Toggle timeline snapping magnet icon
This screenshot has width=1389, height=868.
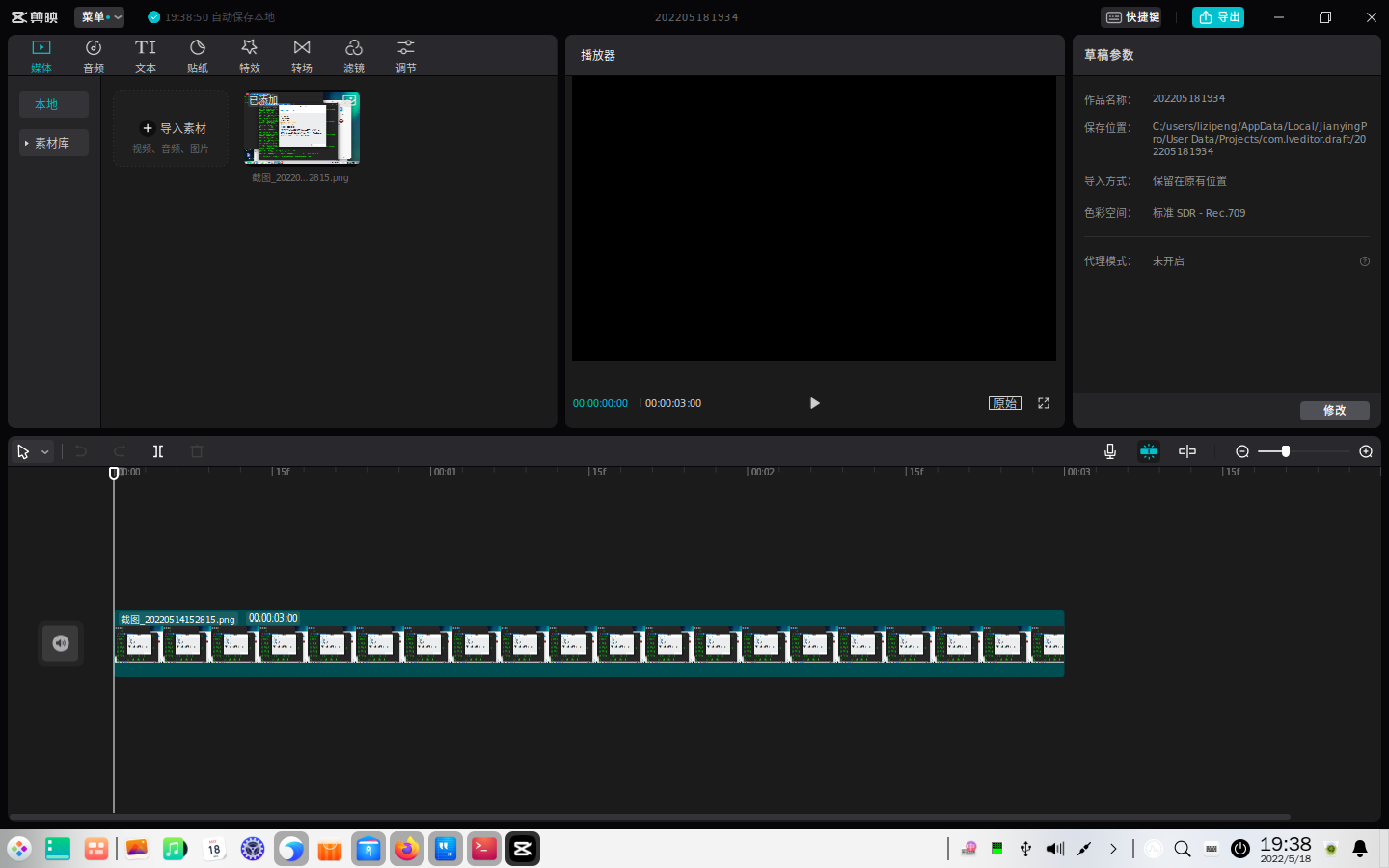click(x=1149, y=451)
